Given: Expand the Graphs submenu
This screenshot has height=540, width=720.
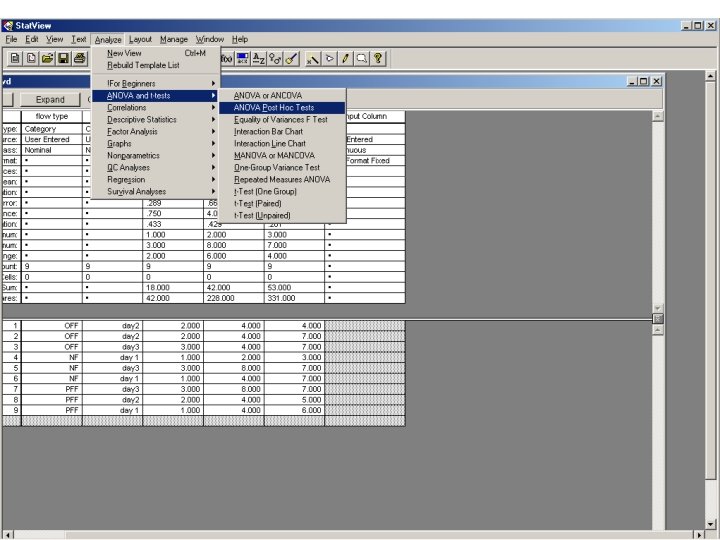Looking at the screenshot, I should [156, 143].
